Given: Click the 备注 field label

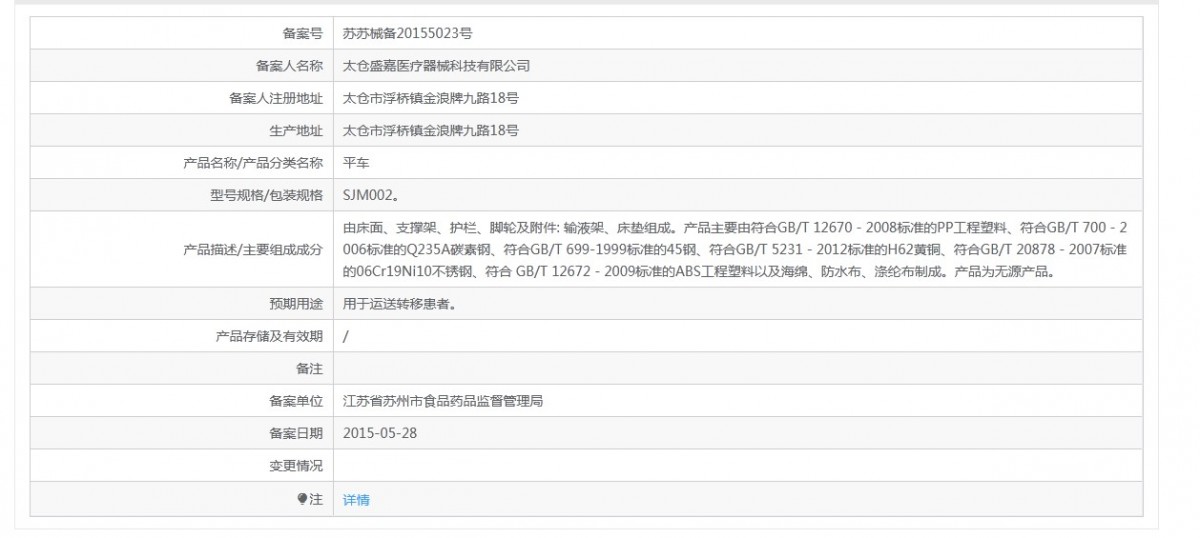Looking at the screenshot, I should coord(310,369).
